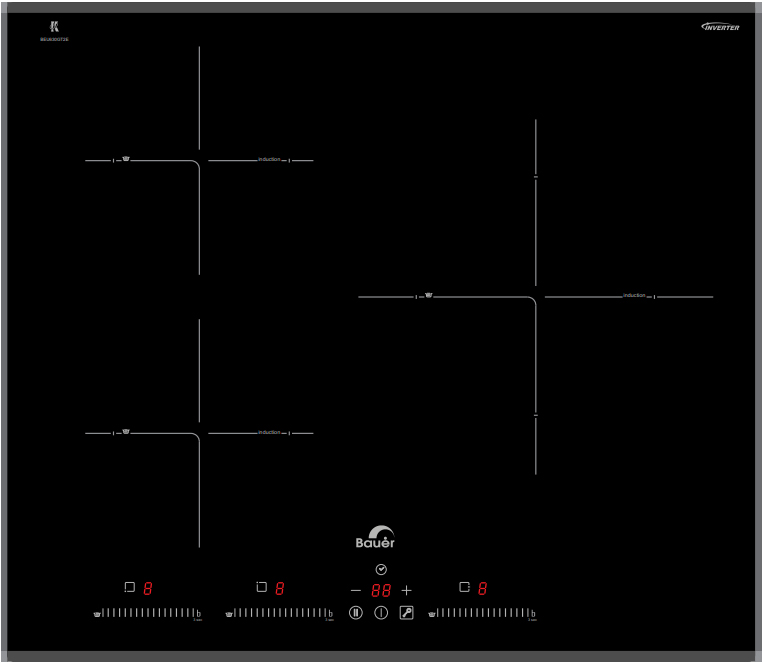Decrease the timer with the minus button
This screenshot has width=763, height=663.
[x=356, y=590]
